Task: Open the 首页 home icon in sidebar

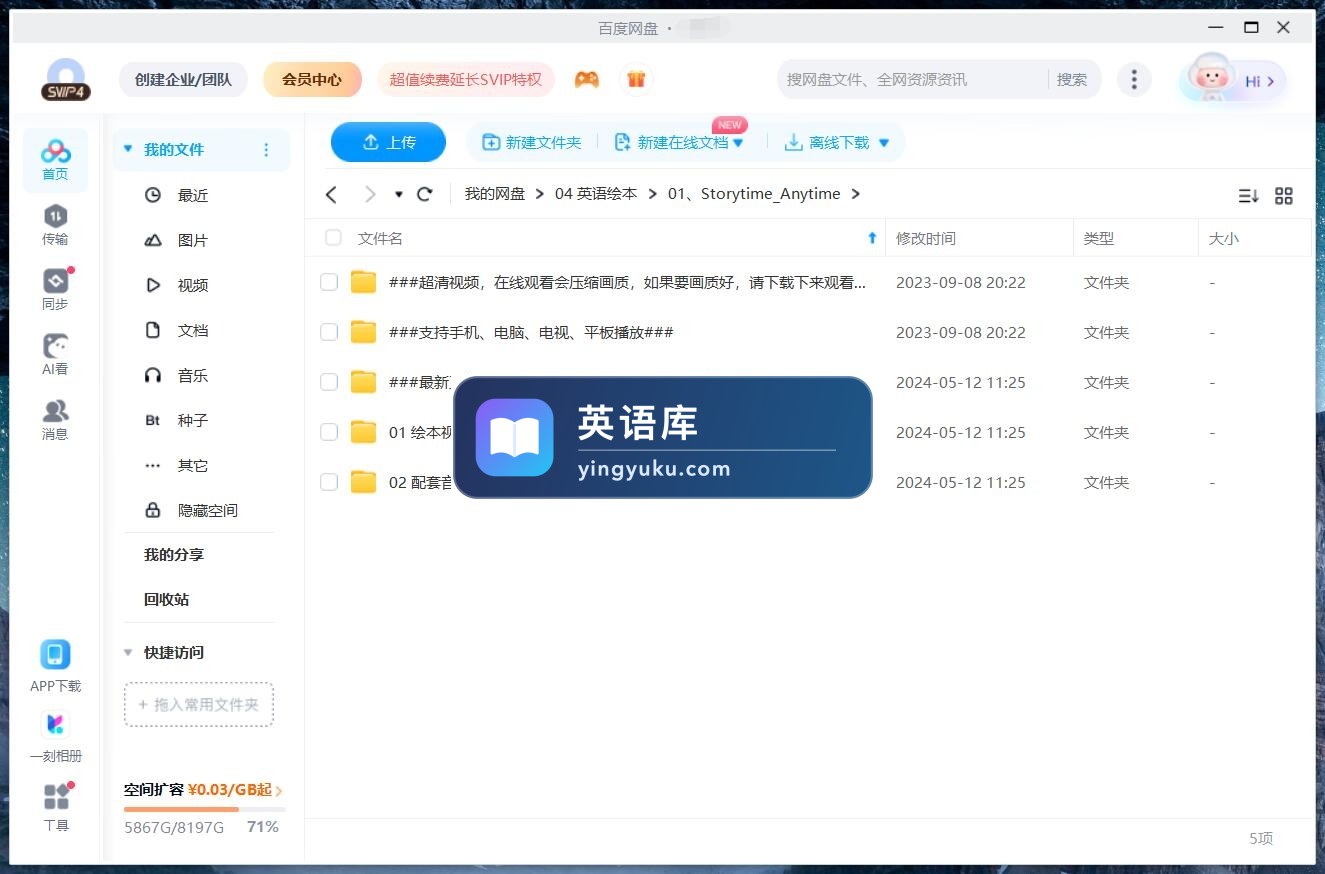Action: coord(55,160)
